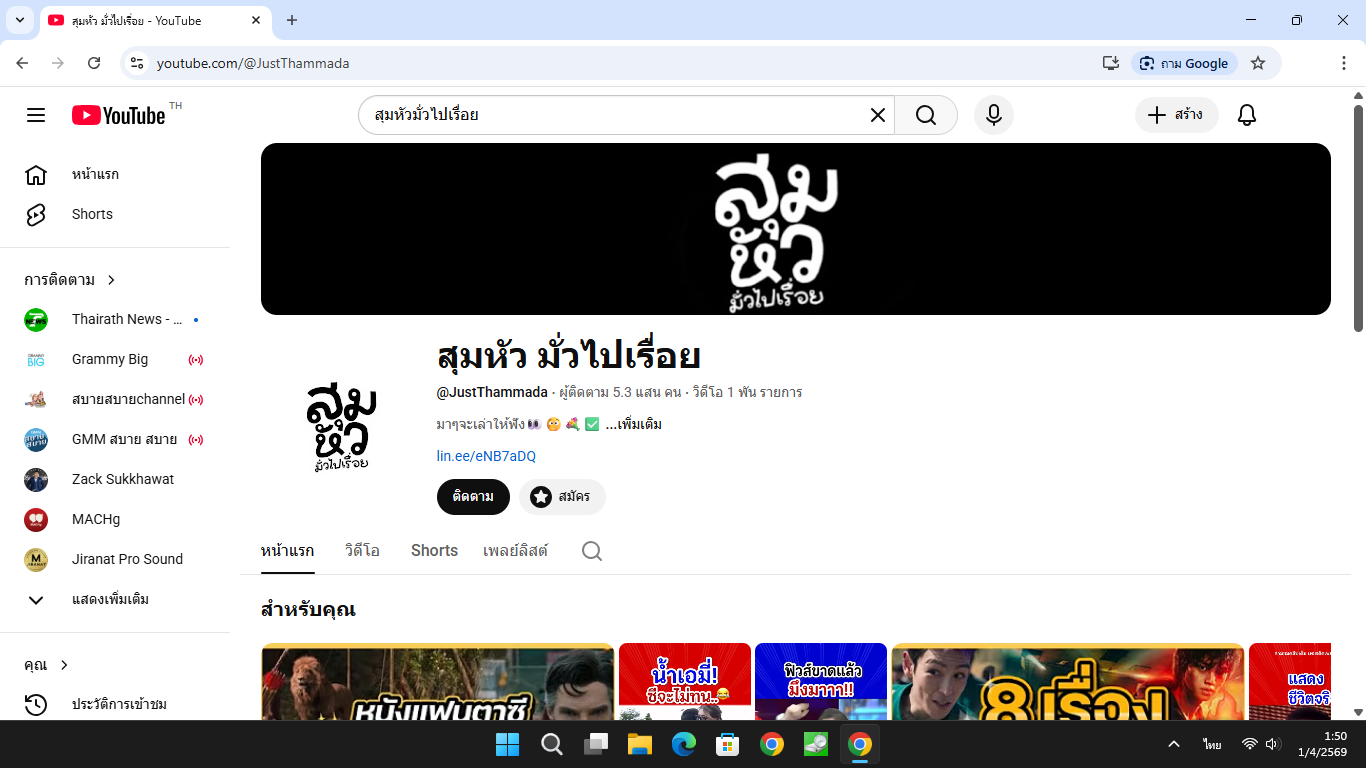Open Task View on taskbar

click(596, 744)
